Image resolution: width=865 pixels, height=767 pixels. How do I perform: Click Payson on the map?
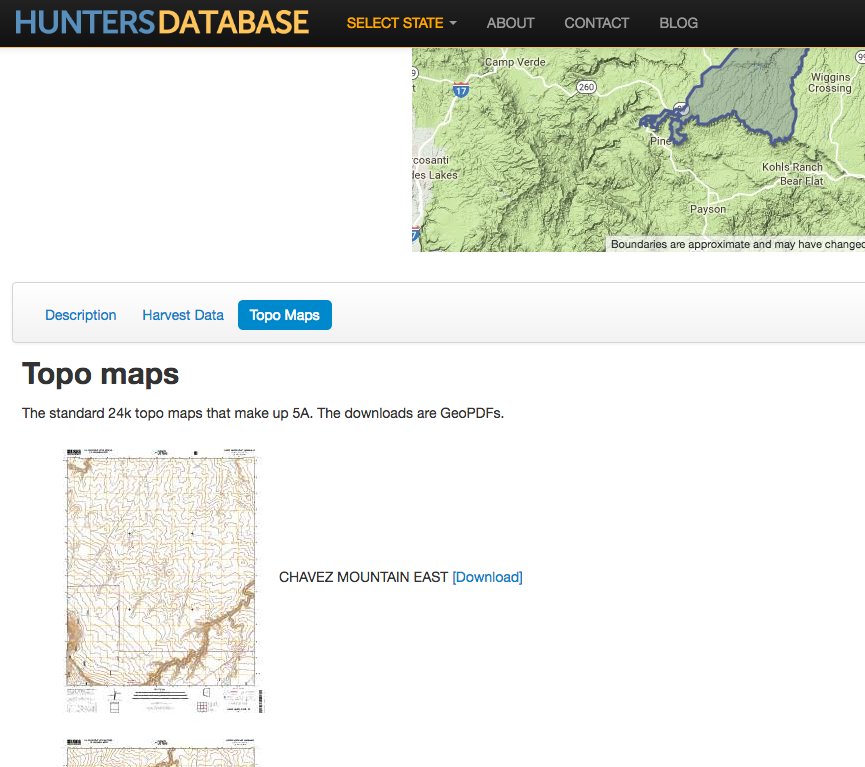click(708, 208)
